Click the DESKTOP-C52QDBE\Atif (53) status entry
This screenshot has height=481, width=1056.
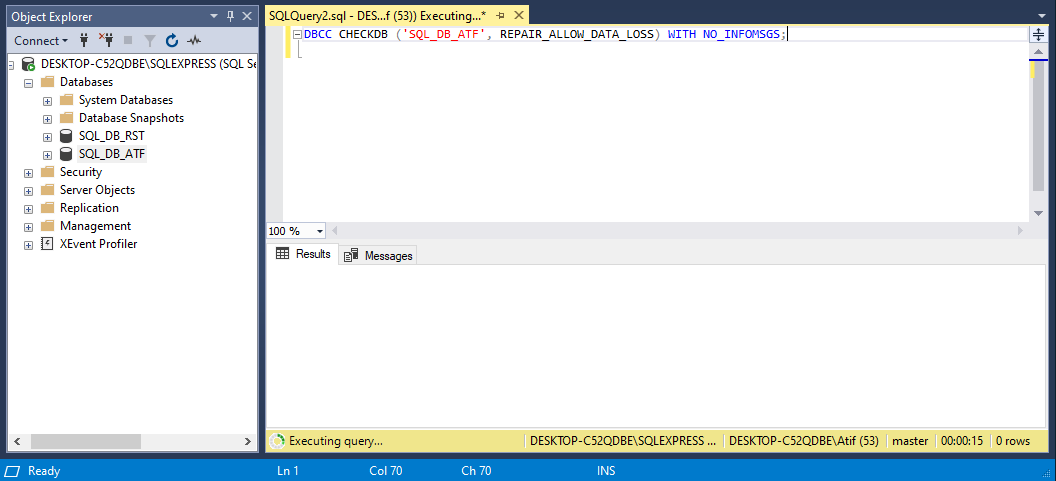click(804, 441)
